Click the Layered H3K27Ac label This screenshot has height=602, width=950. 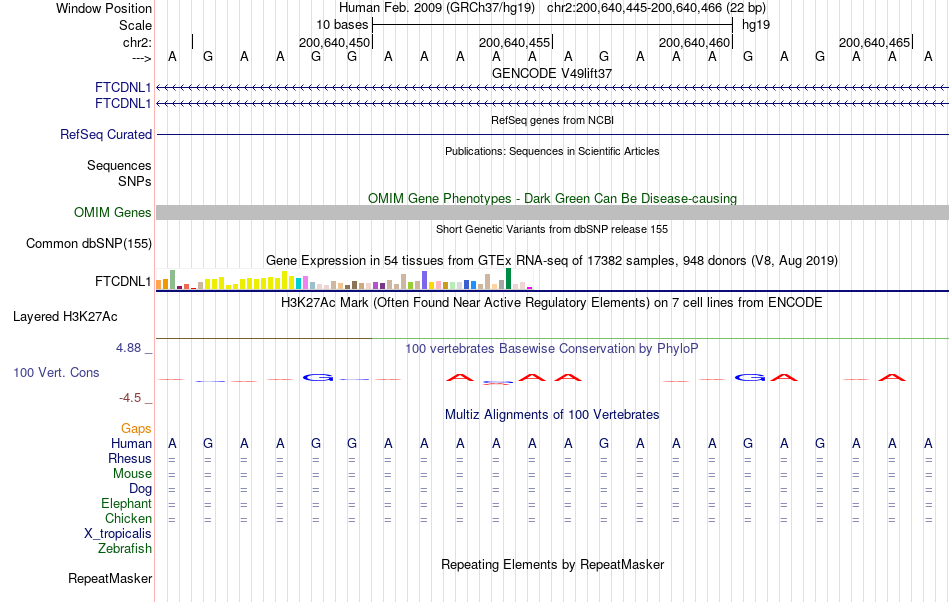[65, 317]
